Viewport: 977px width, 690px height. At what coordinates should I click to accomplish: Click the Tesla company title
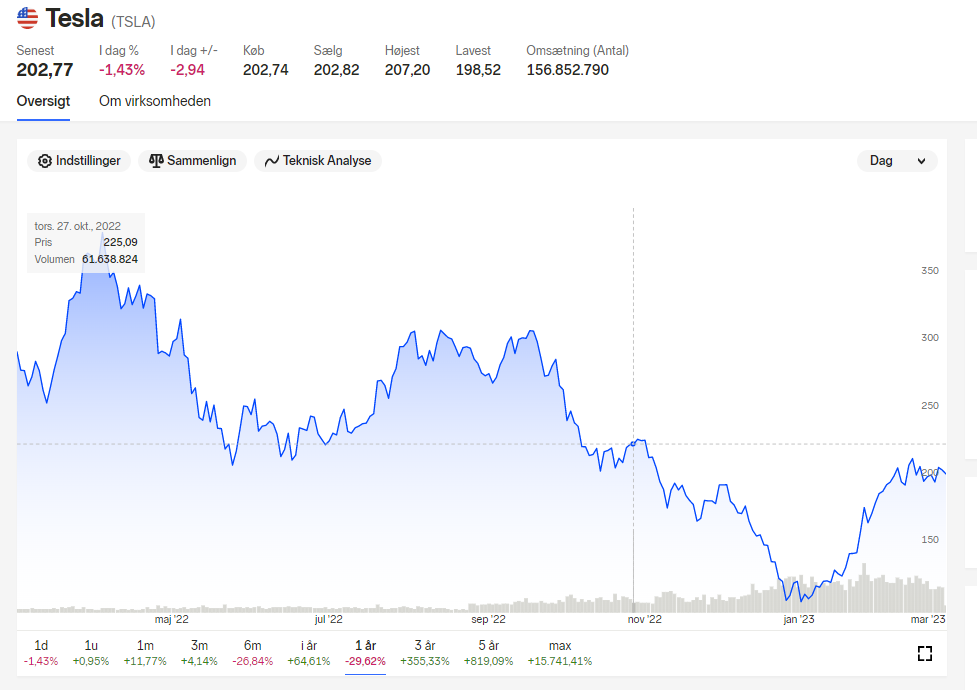(x=75, y=18)
